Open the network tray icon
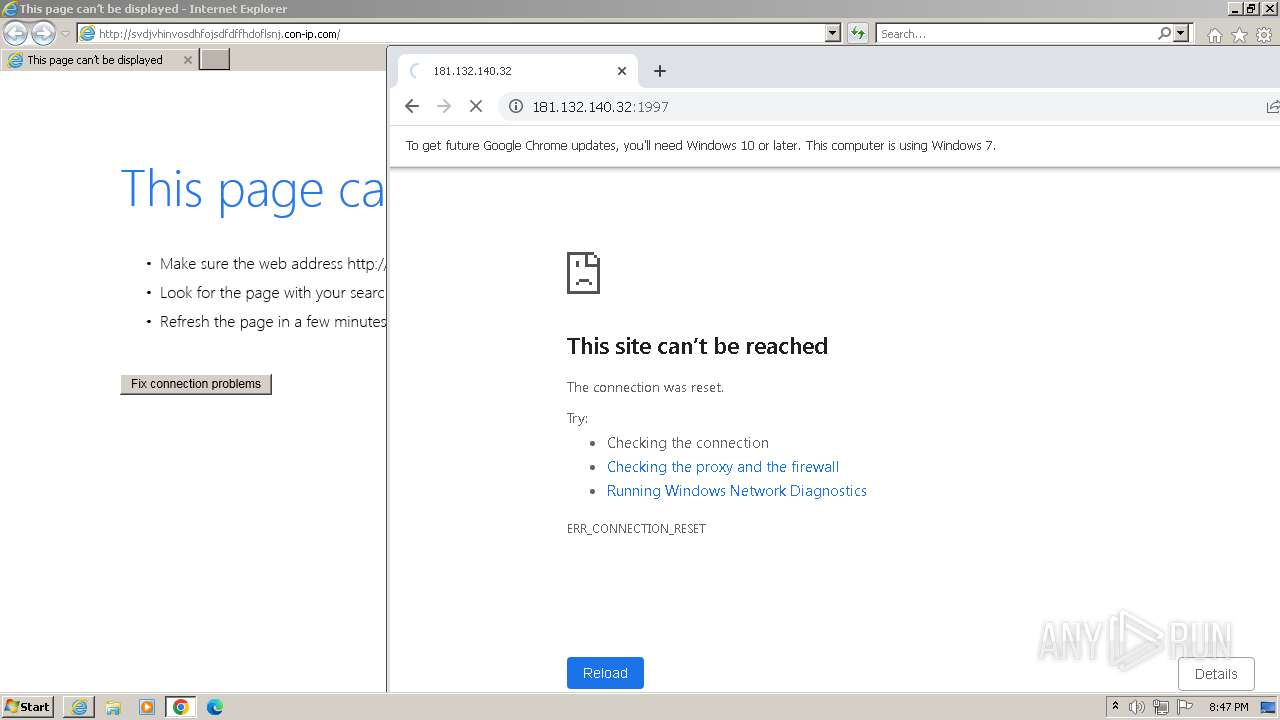 point(1161,707)
